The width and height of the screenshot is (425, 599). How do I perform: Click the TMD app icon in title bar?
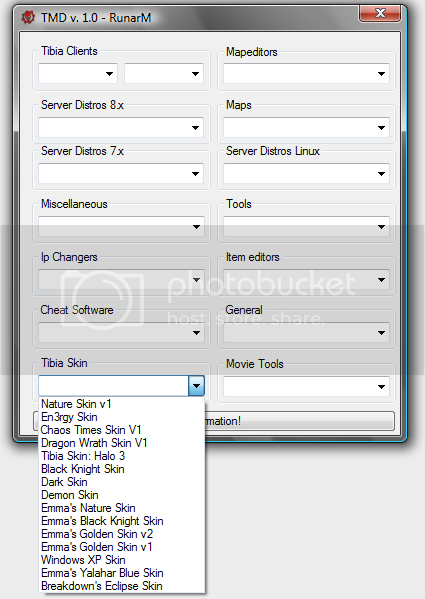point(27,18)
